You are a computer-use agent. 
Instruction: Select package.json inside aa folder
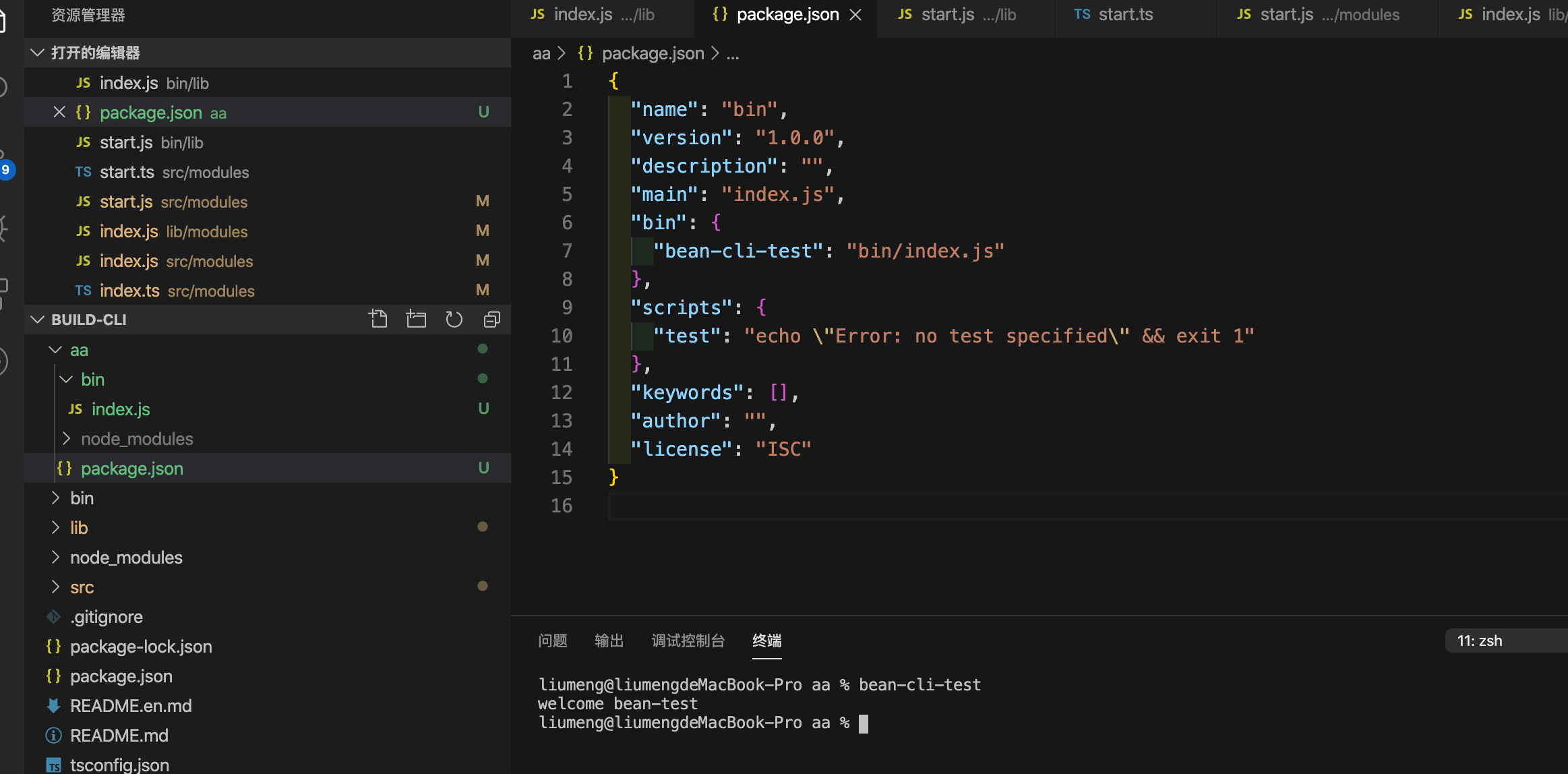[268, 468]
